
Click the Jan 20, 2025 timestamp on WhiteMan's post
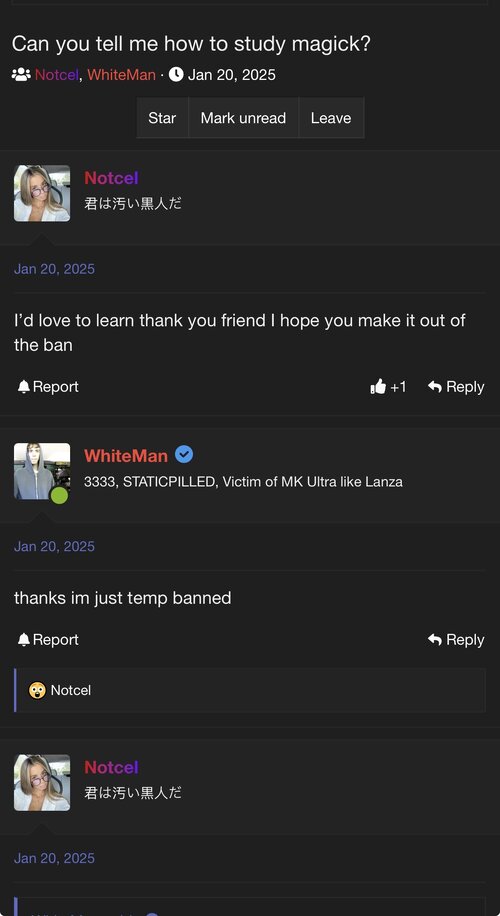[54, 546]
